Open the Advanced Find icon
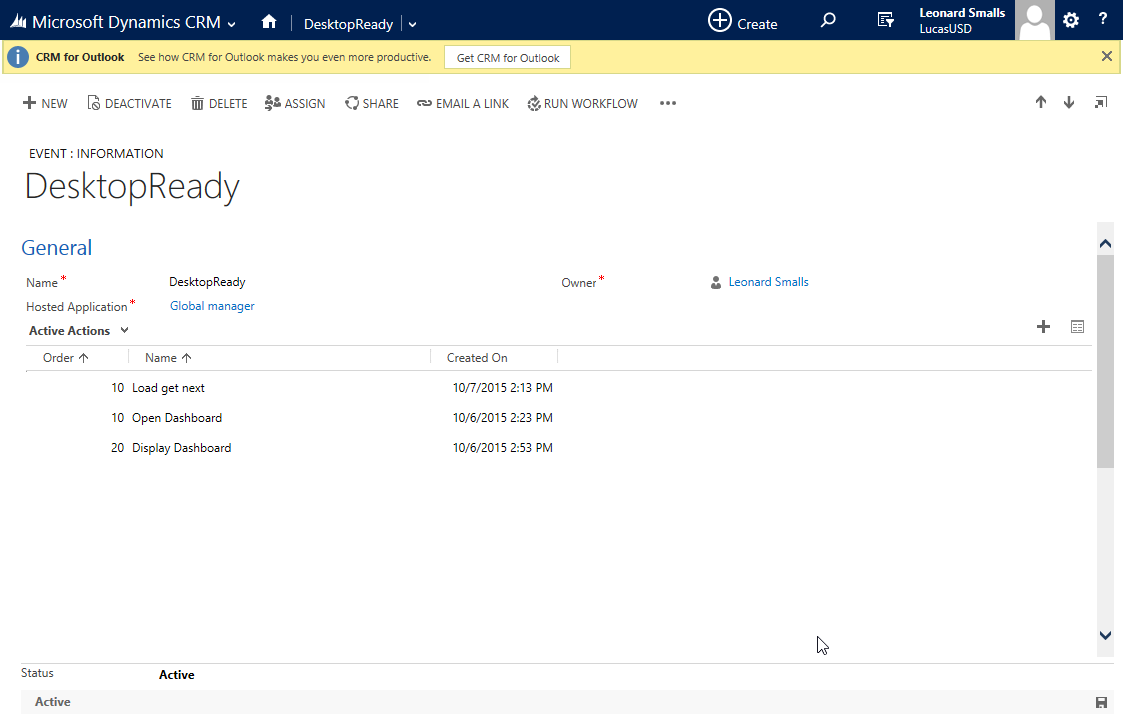Viewport: 1123px width, 720px height. coord(886,20)
